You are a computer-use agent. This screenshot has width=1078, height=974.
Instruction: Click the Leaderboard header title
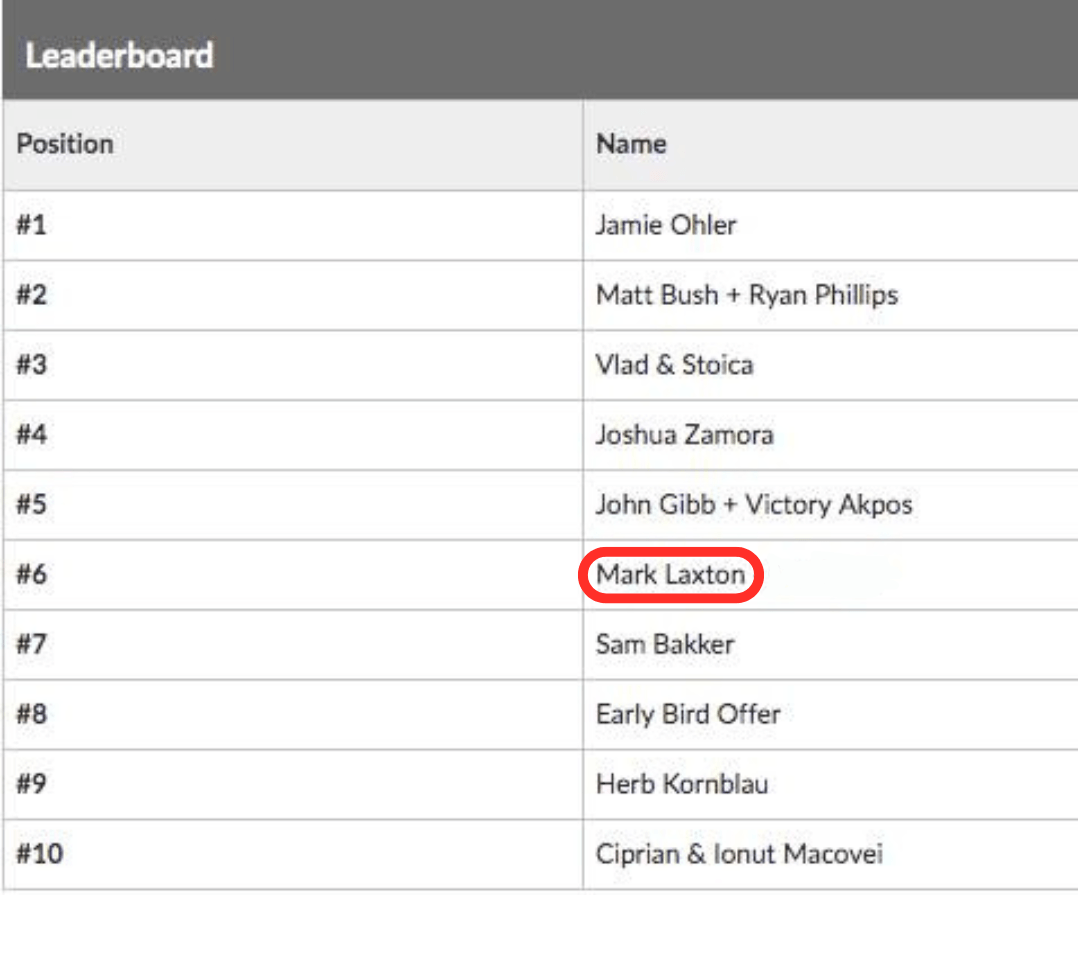(x=119, y=55)
